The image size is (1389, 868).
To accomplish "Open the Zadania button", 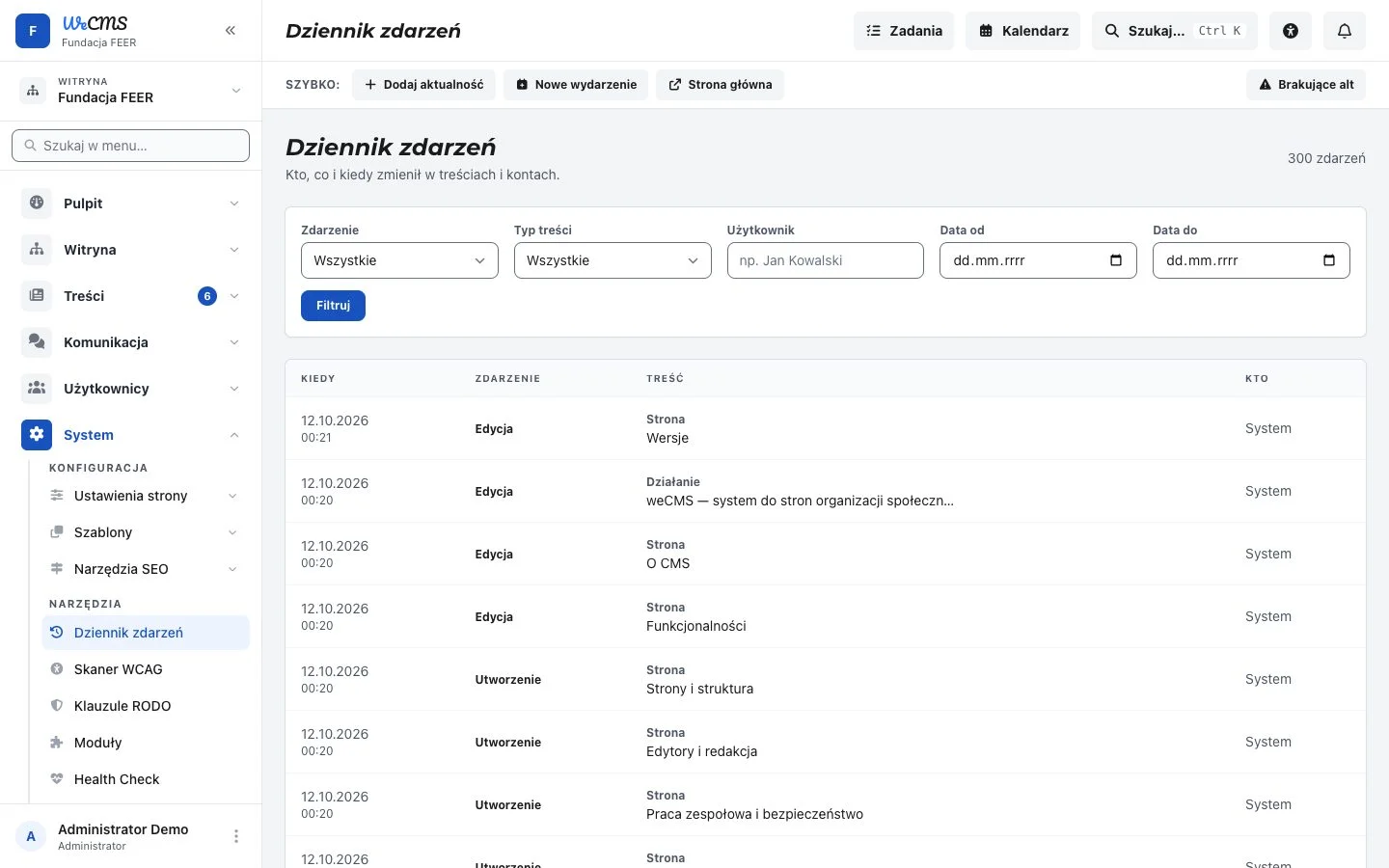I will pos(904,31).
